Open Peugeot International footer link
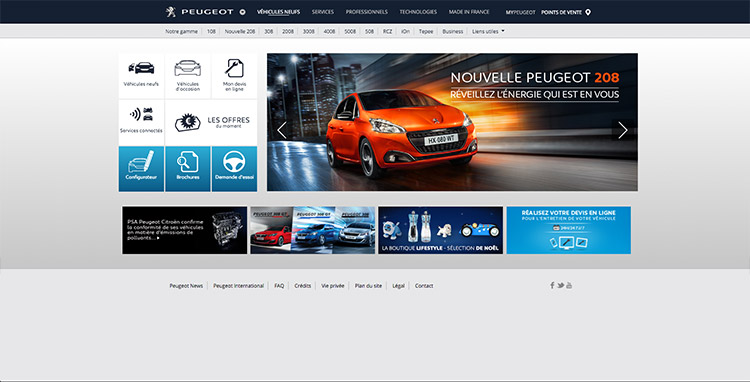 (238, 286)
